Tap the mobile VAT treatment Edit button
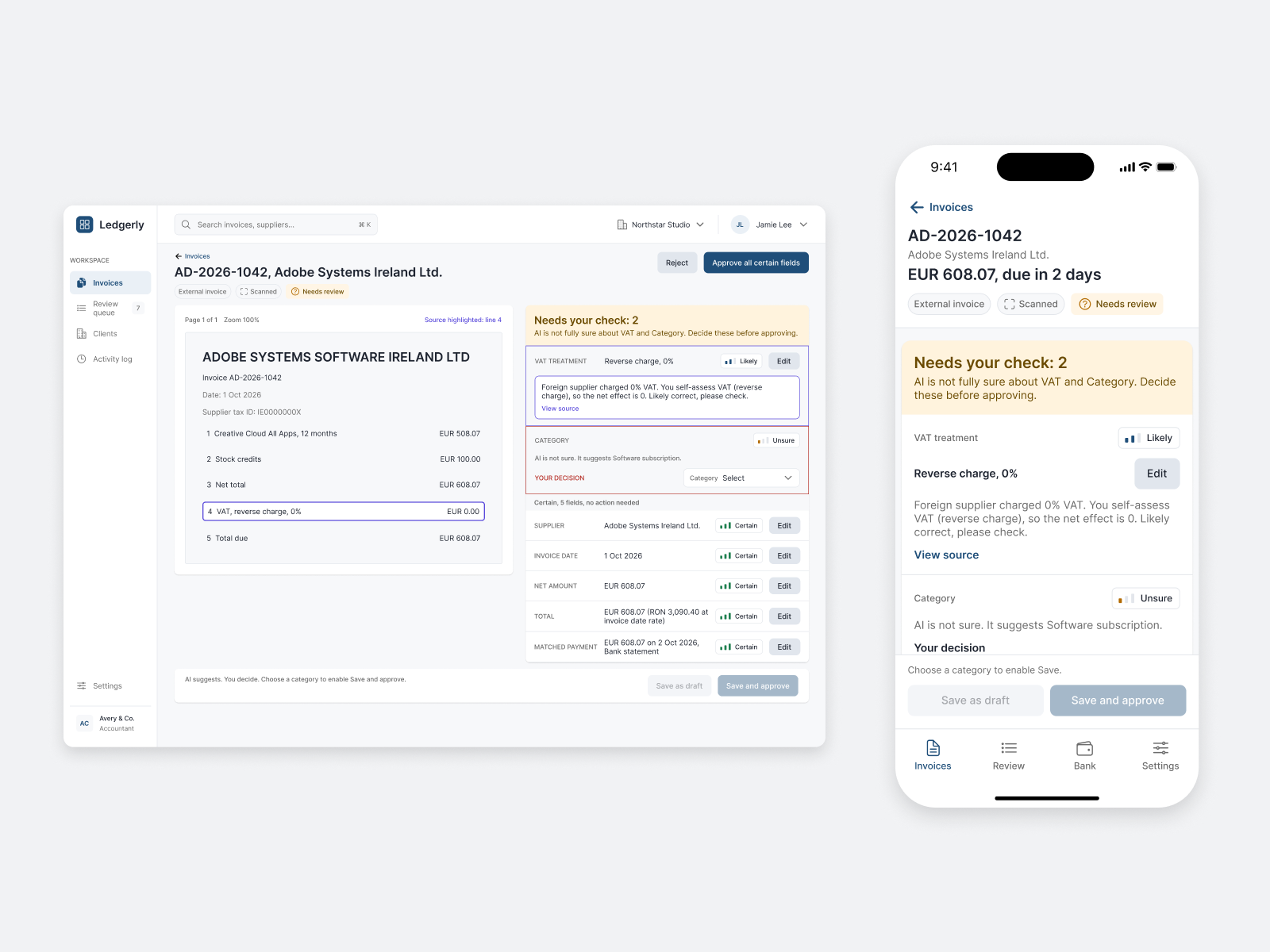 pos(1157,474)
